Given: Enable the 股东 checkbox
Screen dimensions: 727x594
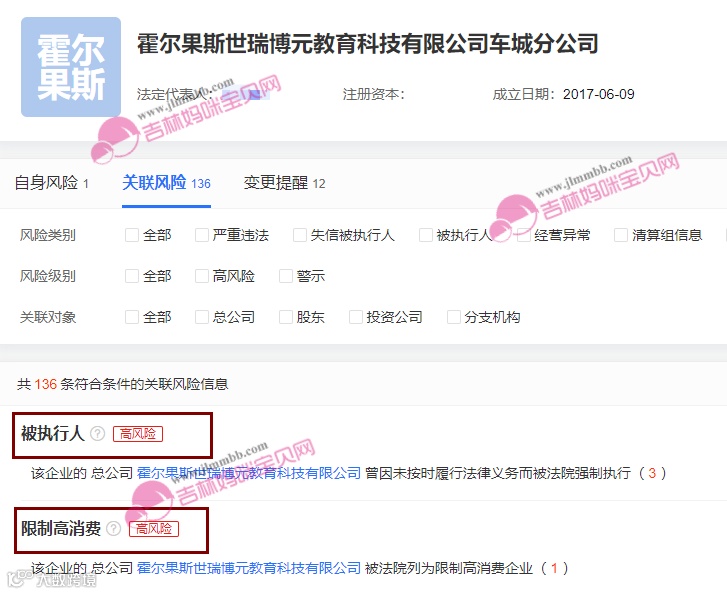Looking at the screenshot, I should click(286, 317).
